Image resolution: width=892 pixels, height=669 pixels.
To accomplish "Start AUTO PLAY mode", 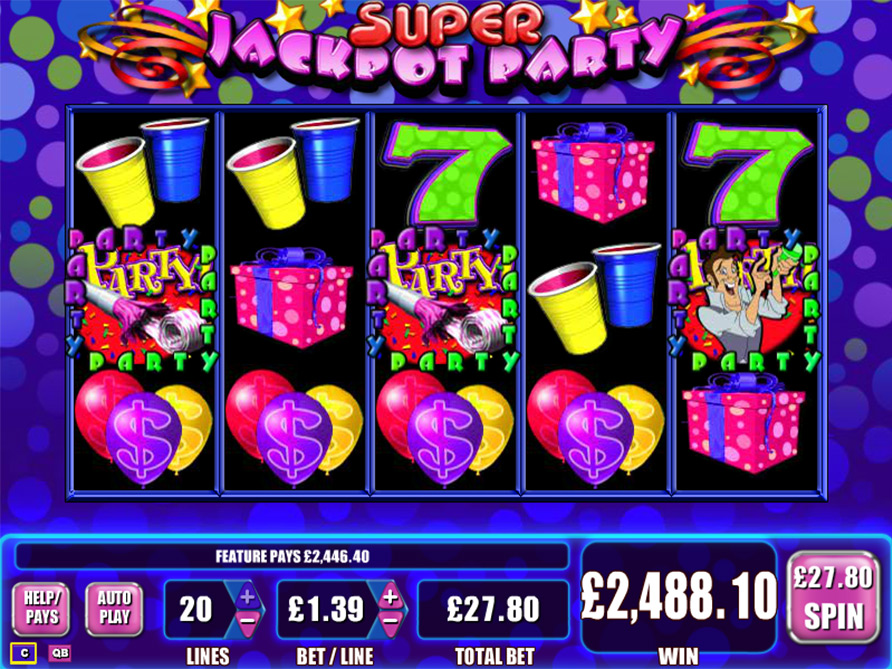I will click(114, 609).
